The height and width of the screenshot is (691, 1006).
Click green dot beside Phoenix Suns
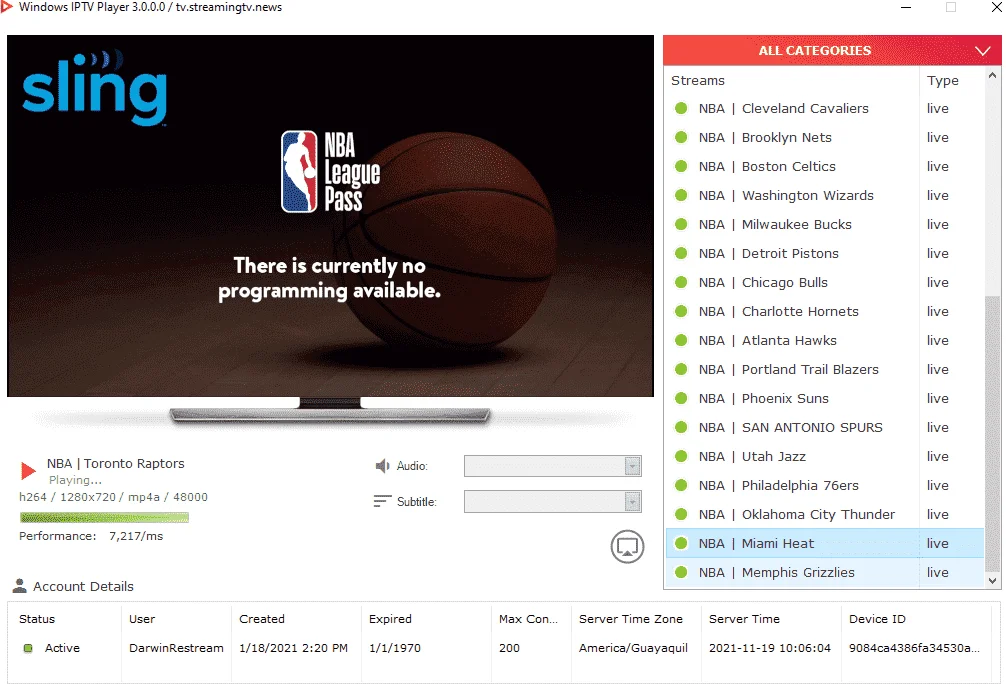(681, 398)
